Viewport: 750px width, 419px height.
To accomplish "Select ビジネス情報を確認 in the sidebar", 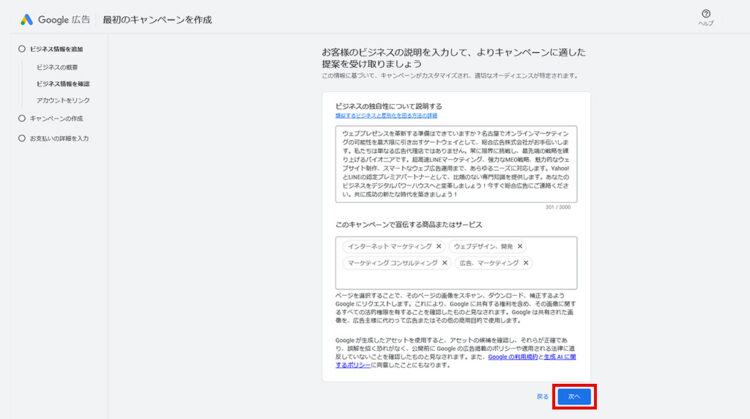I will [x=62, y=84].
